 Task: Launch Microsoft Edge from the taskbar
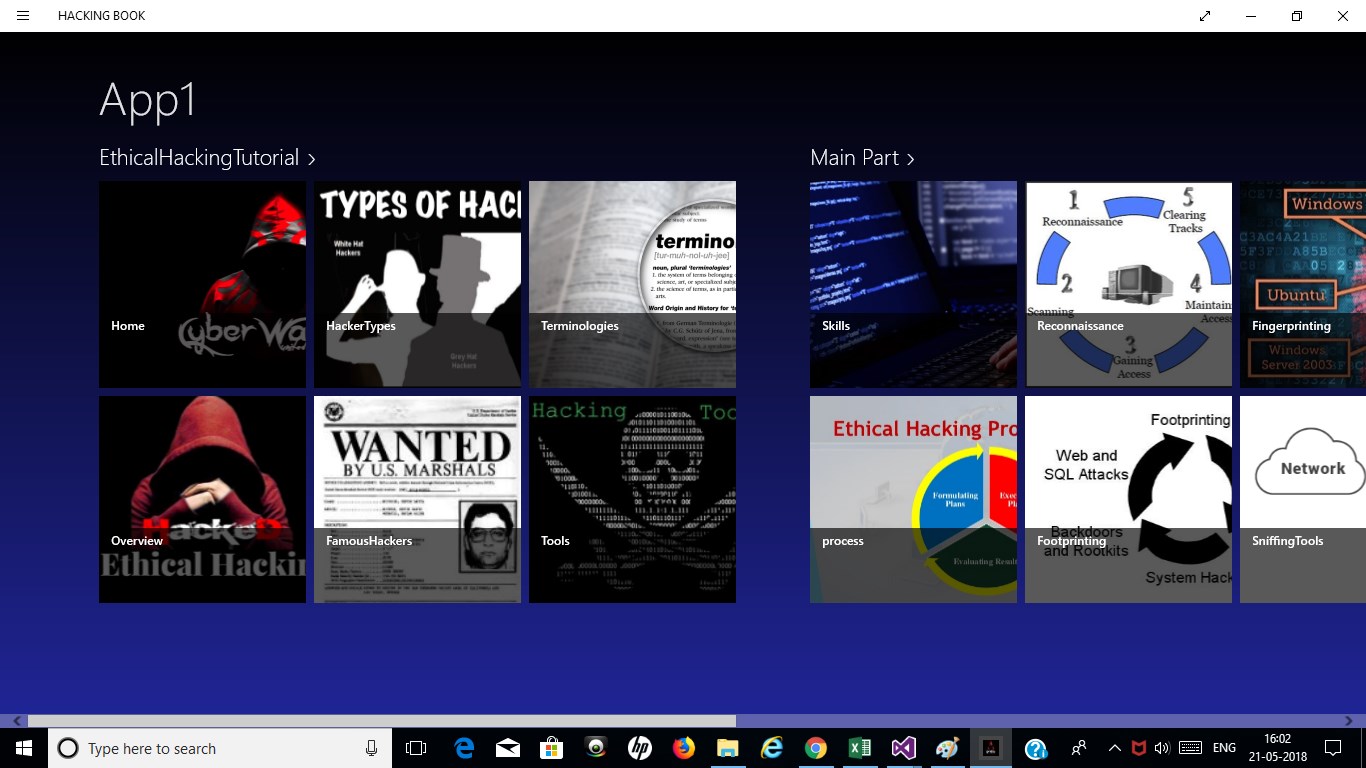click(463, 748)
